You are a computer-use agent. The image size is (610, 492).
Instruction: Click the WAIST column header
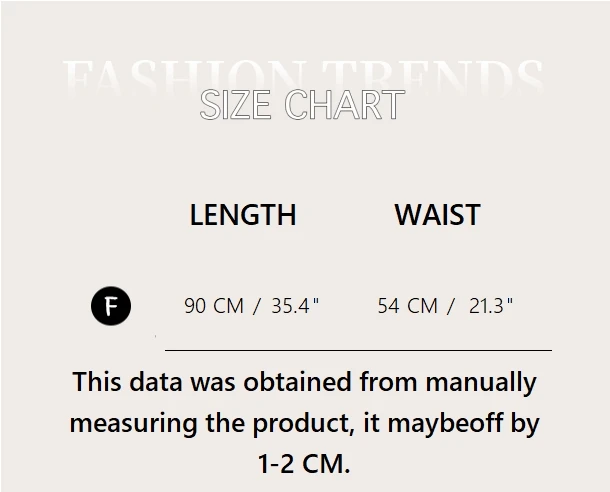(x=437, y=215)
